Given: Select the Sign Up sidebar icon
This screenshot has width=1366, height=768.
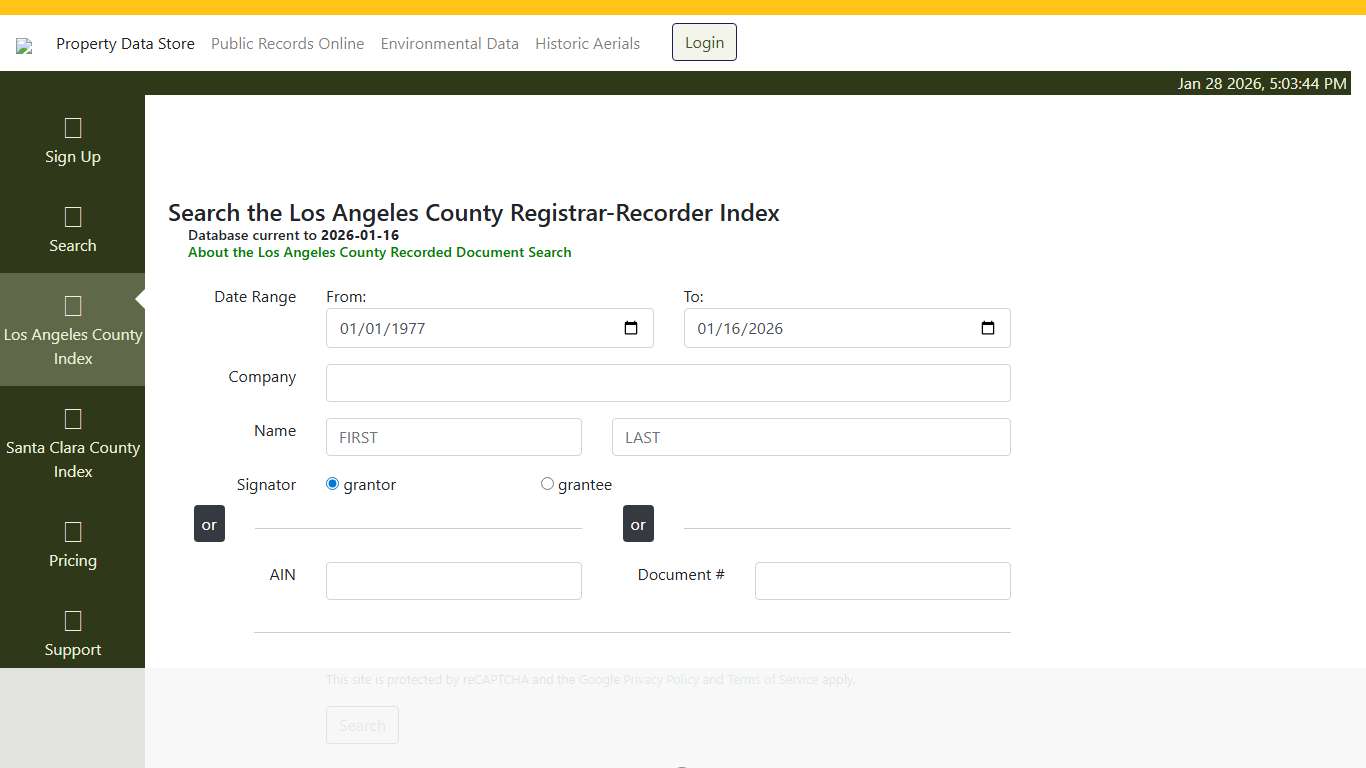Looking at the screenshot, I should (x=72, y=128).
